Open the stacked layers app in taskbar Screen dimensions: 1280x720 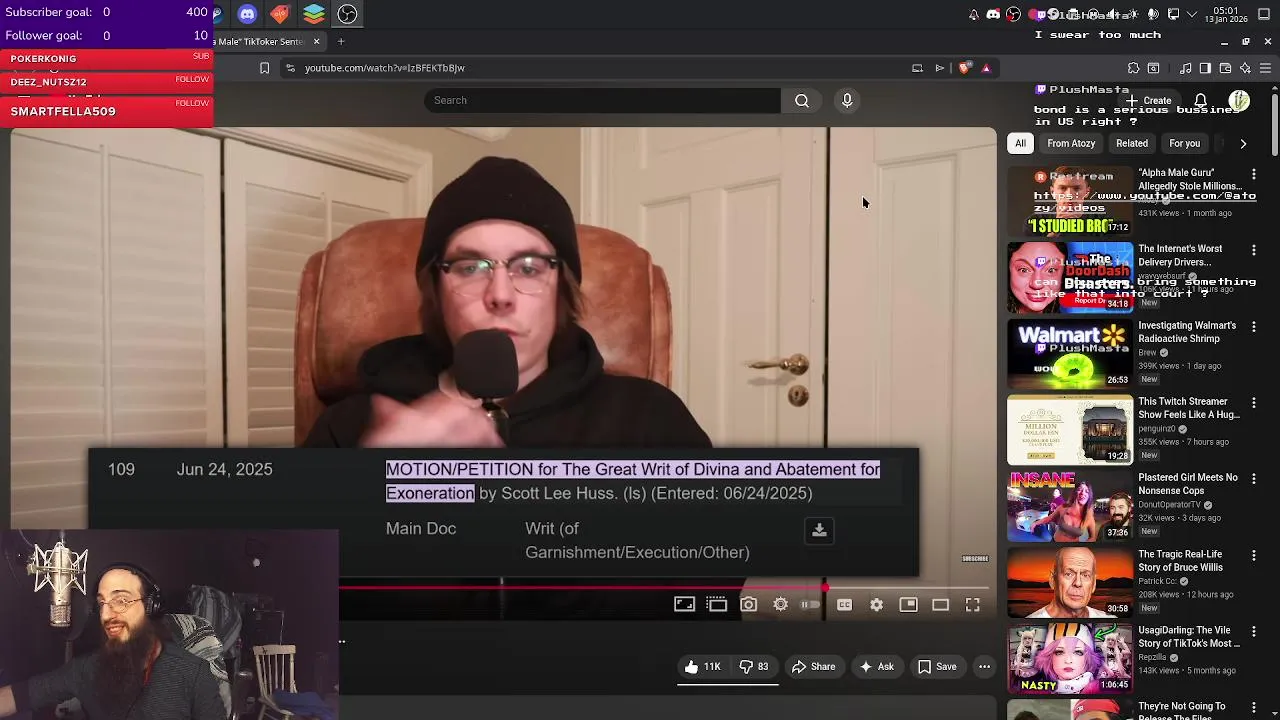314,14
